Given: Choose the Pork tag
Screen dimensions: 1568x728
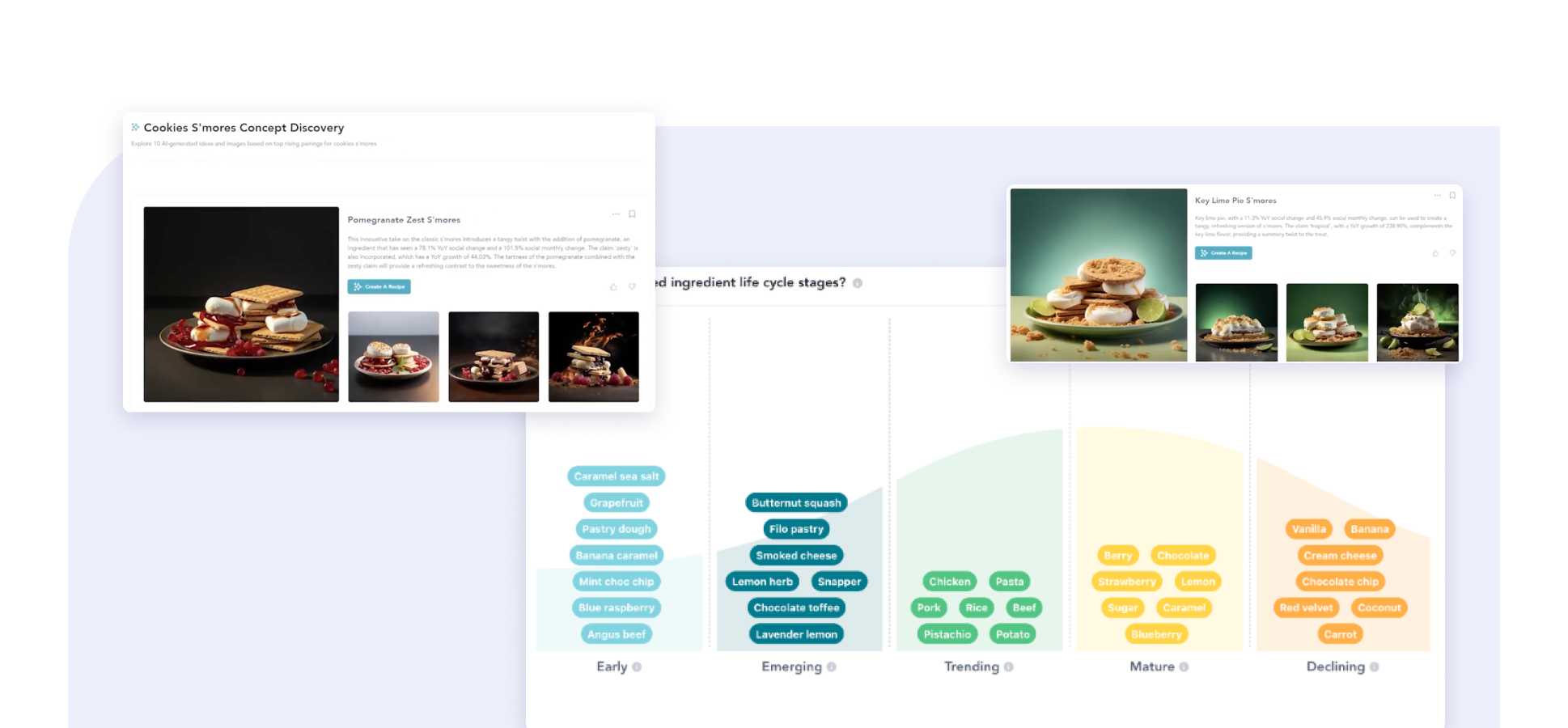Looking at the screenshot, I should pyautogui.click(x=929, y=607).
